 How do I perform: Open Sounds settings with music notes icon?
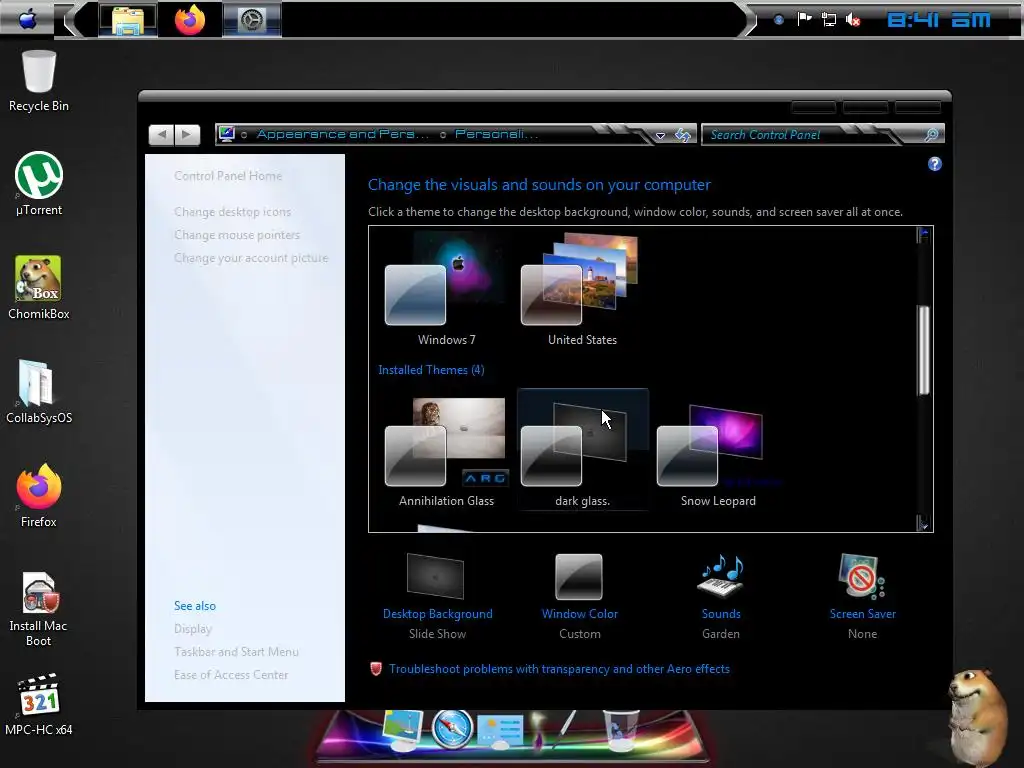[x=721, y=576]
